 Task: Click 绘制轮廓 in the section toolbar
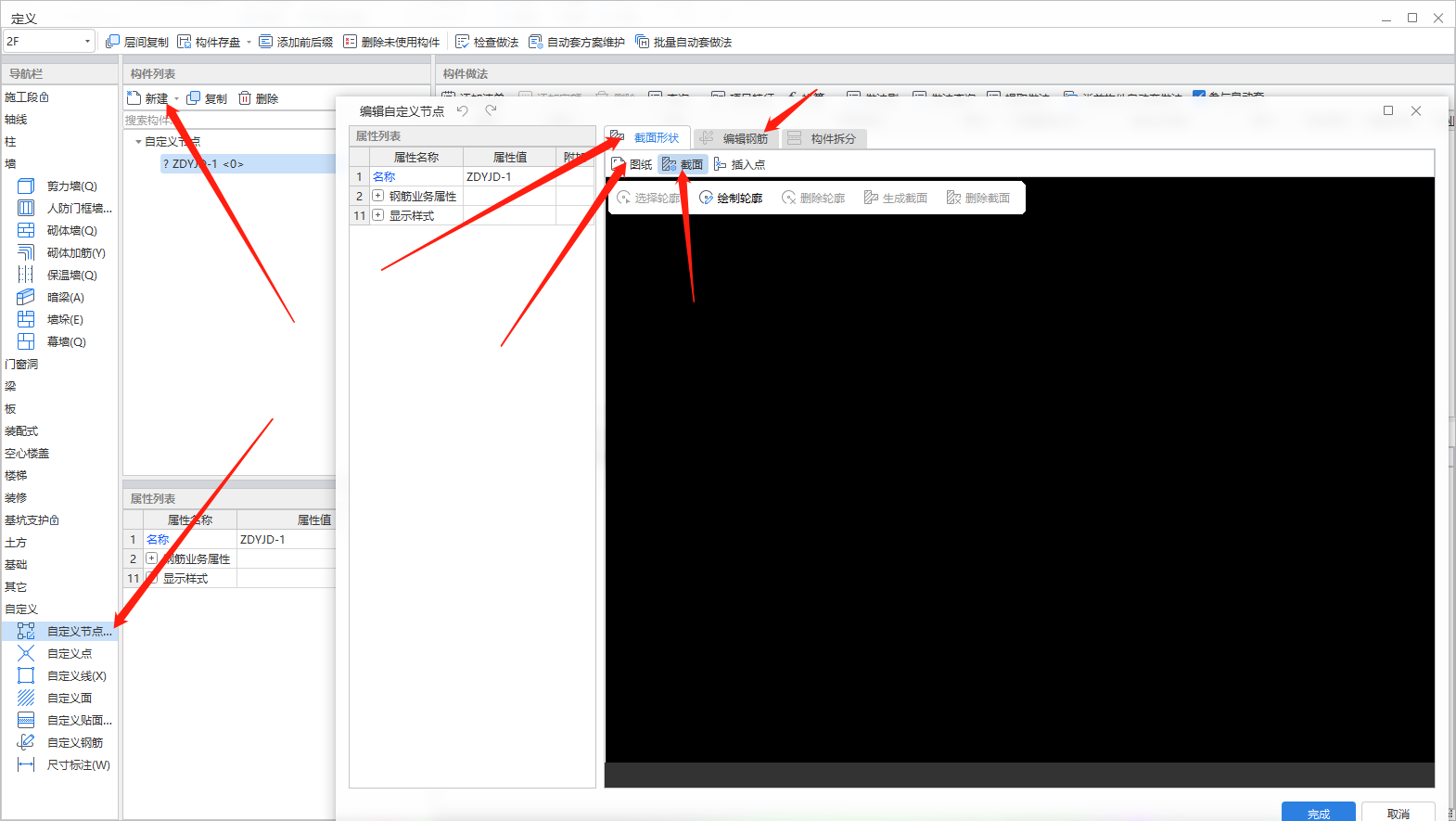coord(731,198)
